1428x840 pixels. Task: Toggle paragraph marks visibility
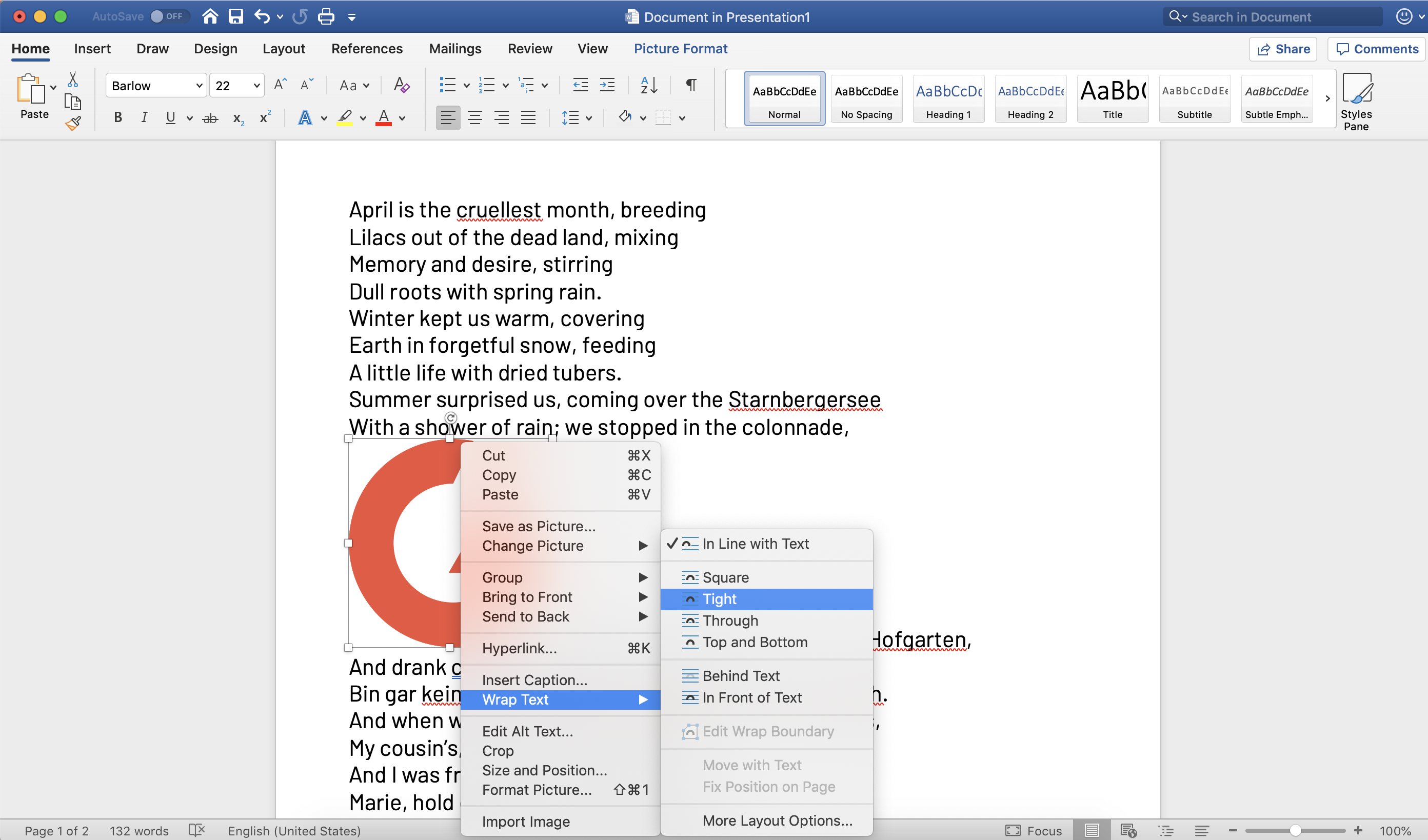(x=690, y=85)
